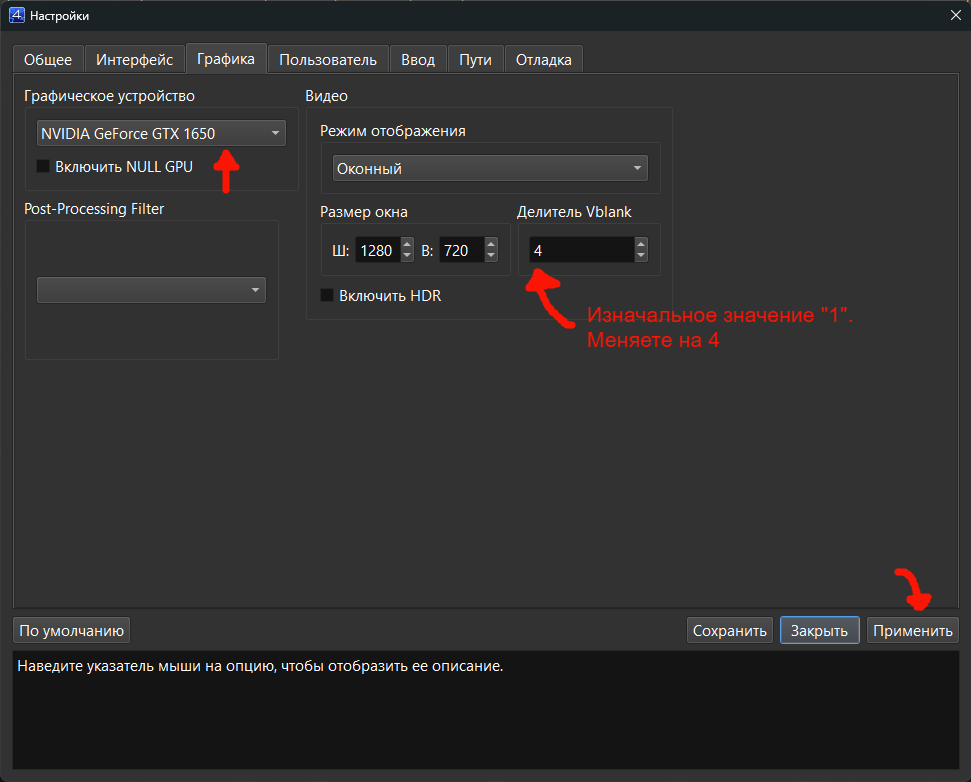Increase window width with up arrow

point(407,244)
